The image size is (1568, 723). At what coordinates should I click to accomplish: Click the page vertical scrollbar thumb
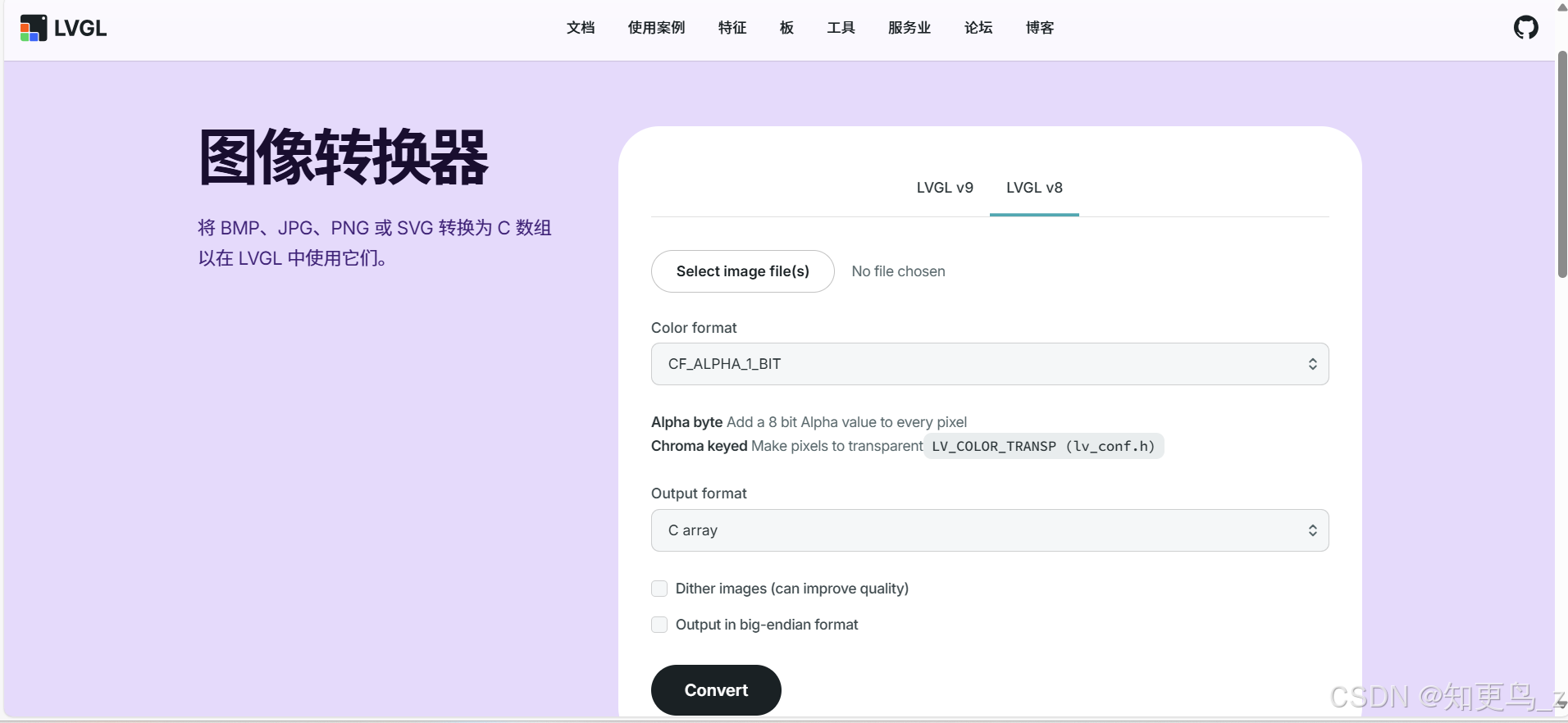coord(1562,164)
